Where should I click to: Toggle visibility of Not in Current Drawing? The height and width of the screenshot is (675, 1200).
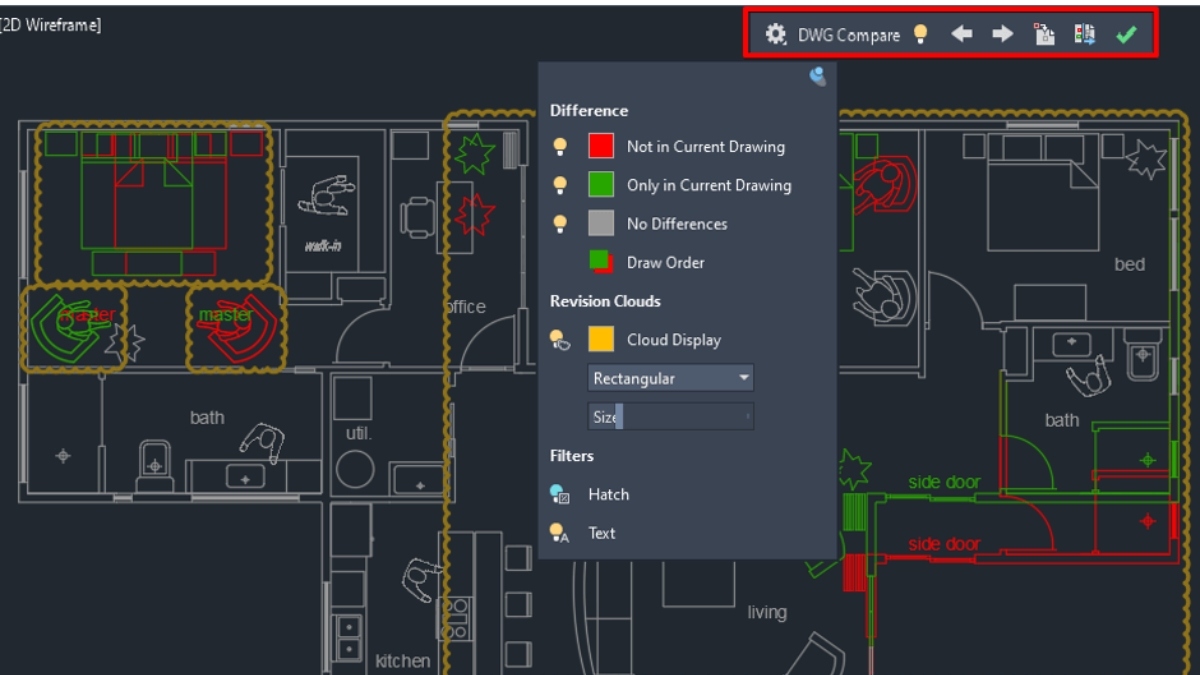coord(560,147)
